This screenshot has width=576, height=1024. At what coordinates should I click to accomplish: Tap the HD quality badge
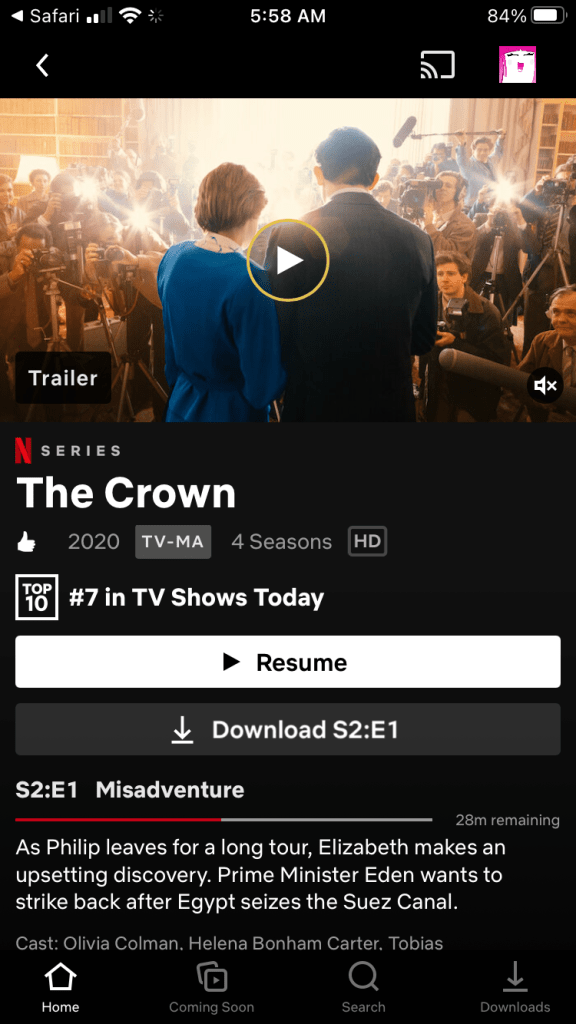(x=368, y=541)
